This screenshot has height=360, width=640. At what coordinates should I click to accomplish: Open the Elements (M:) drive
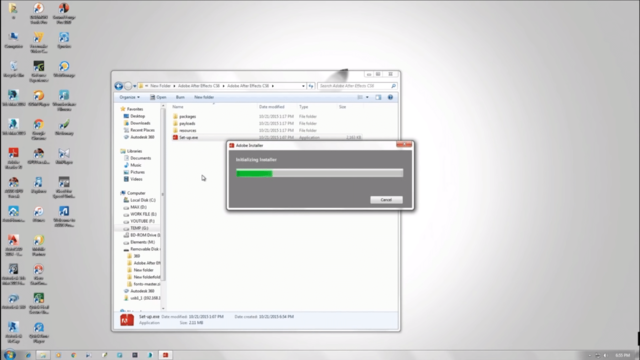tap(142, 242)
